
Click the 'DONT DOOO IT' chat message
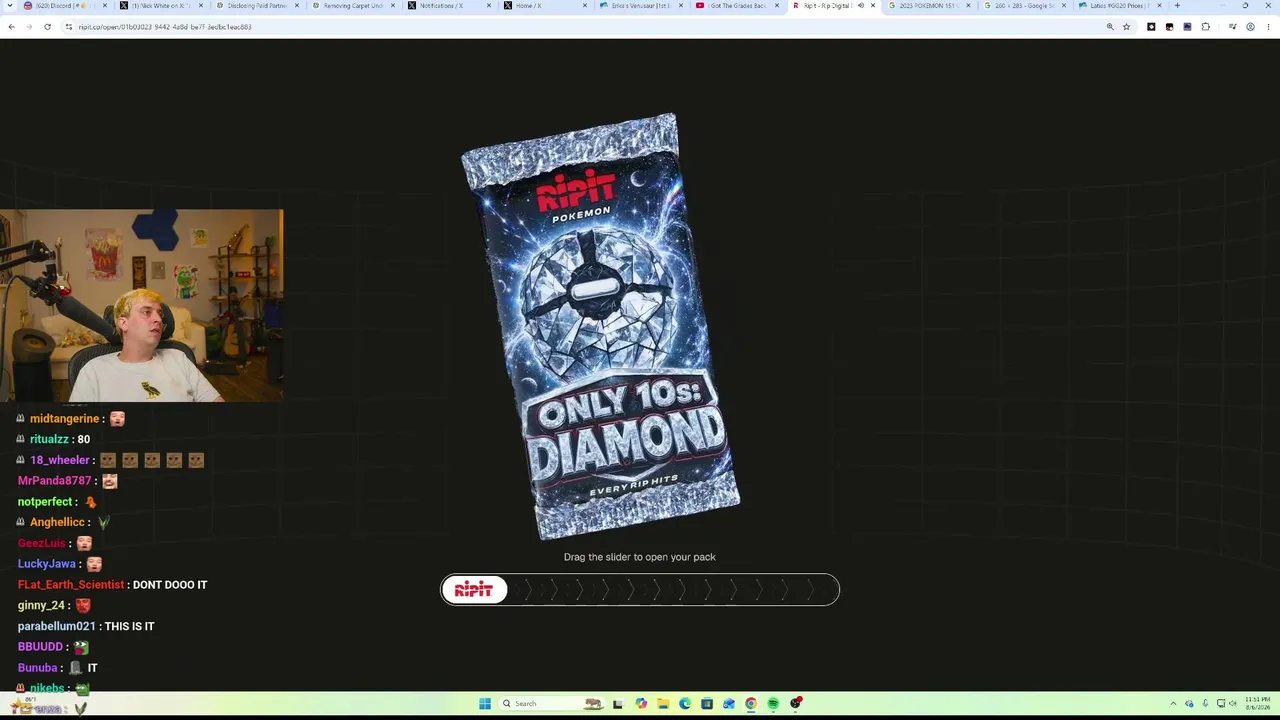(170, 585)
